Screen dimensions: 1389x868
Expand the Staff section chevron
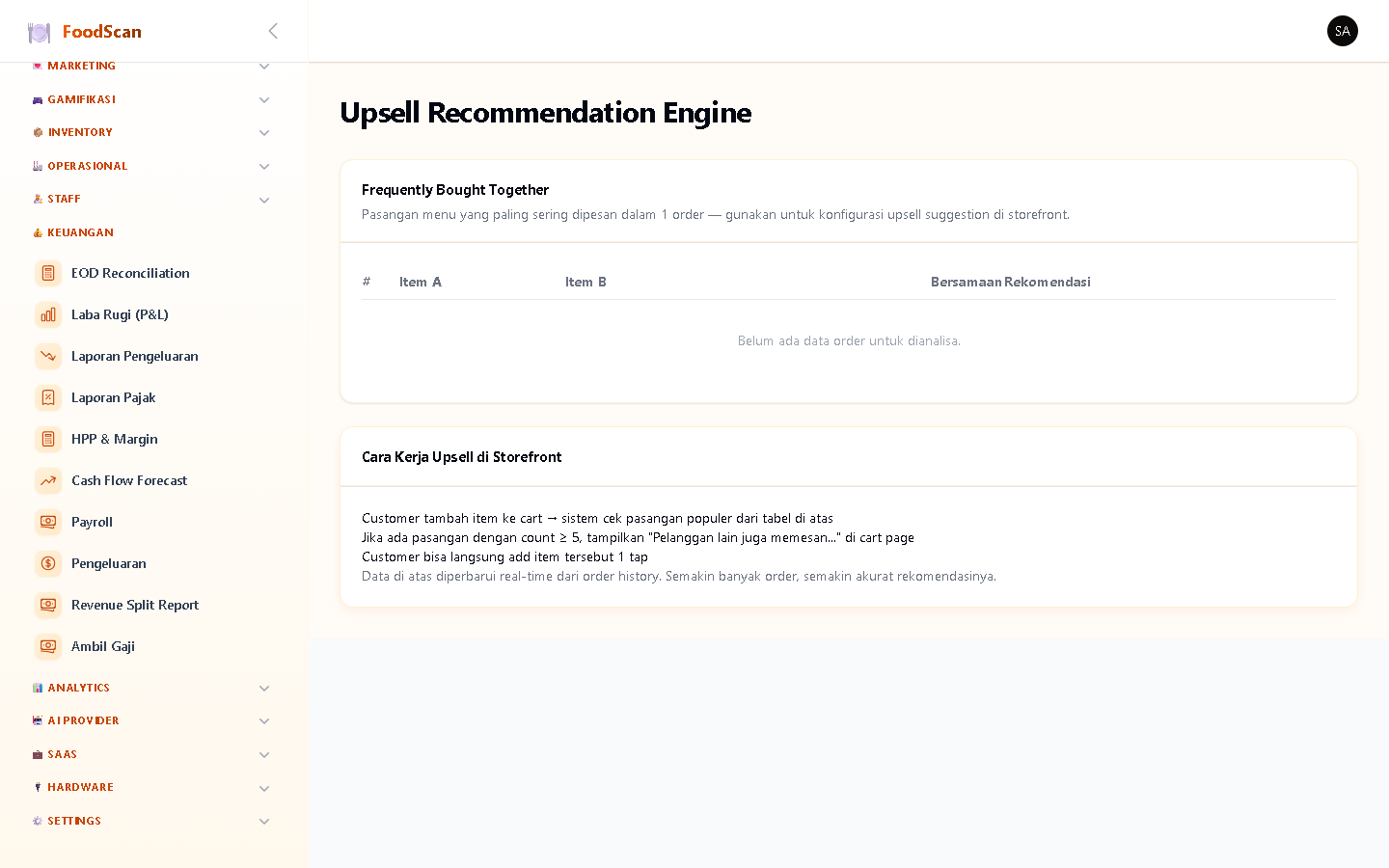264,201
